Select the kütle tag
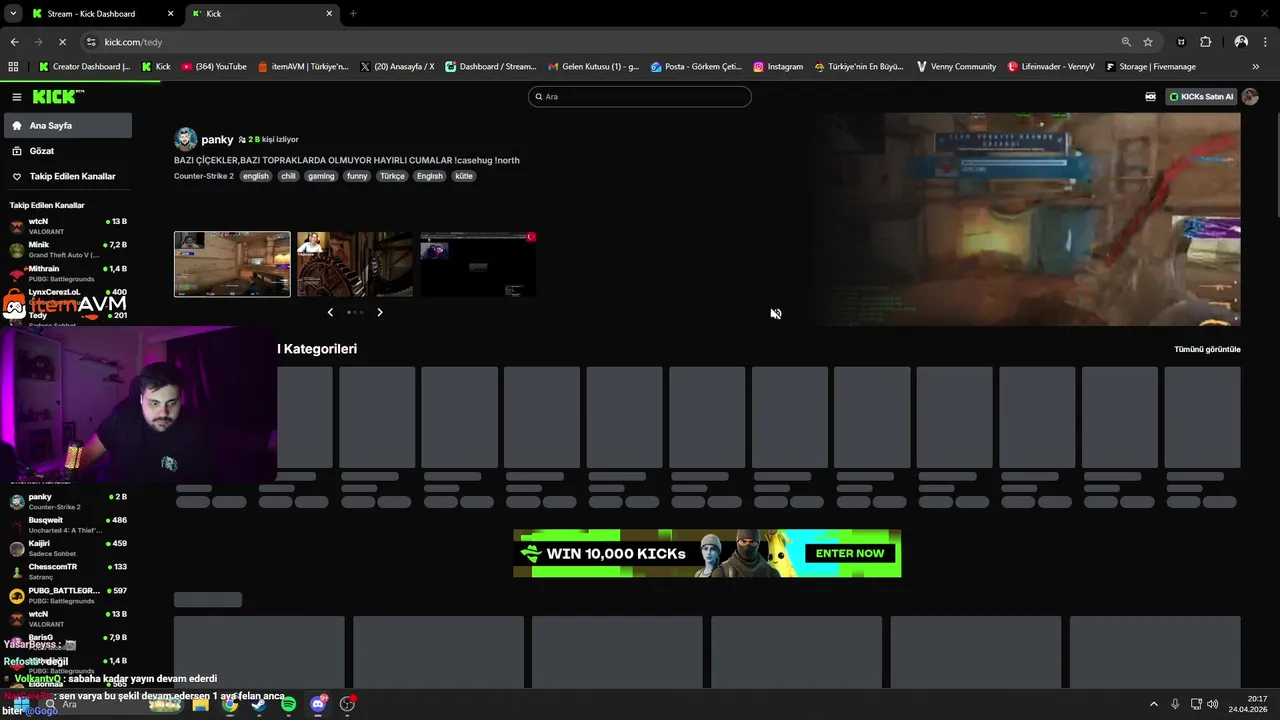Image resolution: width=1280 pixels, height=720 pixels. [464, 176]
